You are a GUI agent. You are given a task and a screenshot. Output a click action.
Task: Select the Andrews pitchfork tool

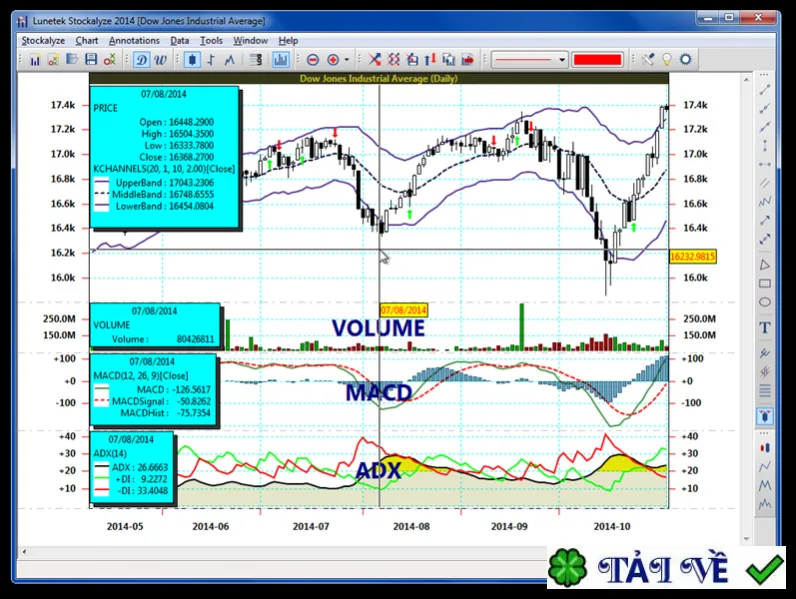[x=765, y=353]
